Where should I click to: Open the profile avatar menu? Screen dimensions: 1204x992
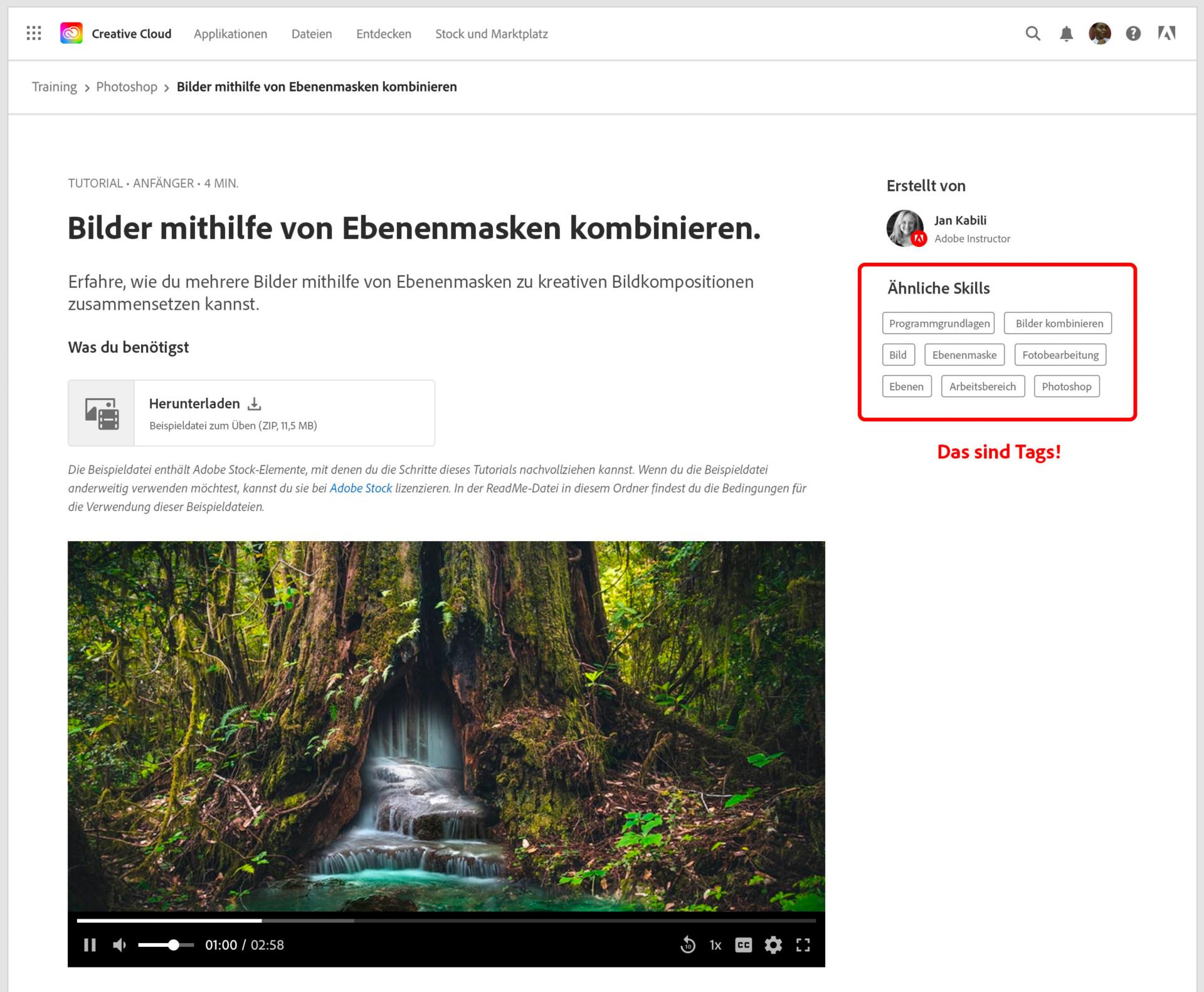pyautogui.click(x=1099, y=33)
